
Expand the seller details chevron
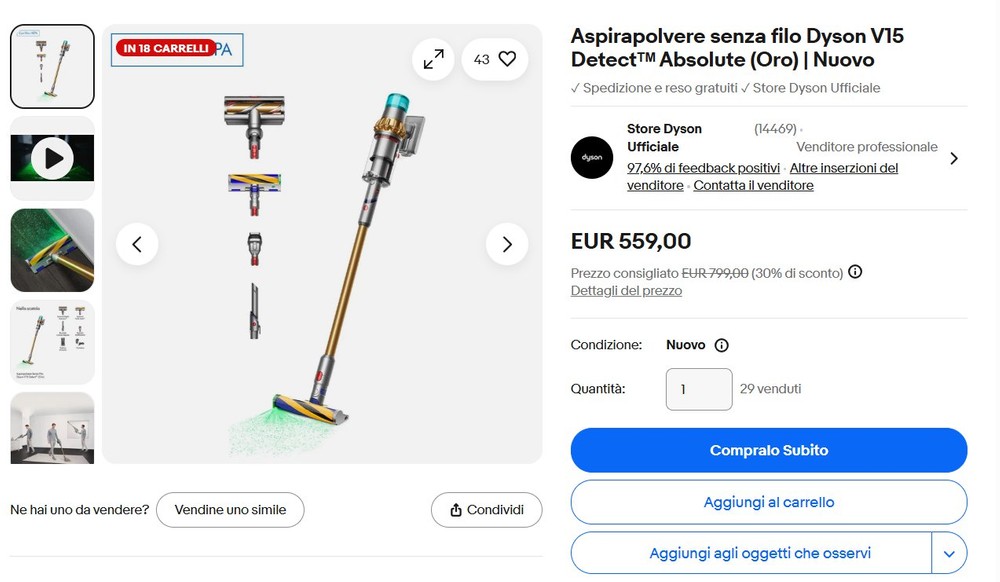953,158
